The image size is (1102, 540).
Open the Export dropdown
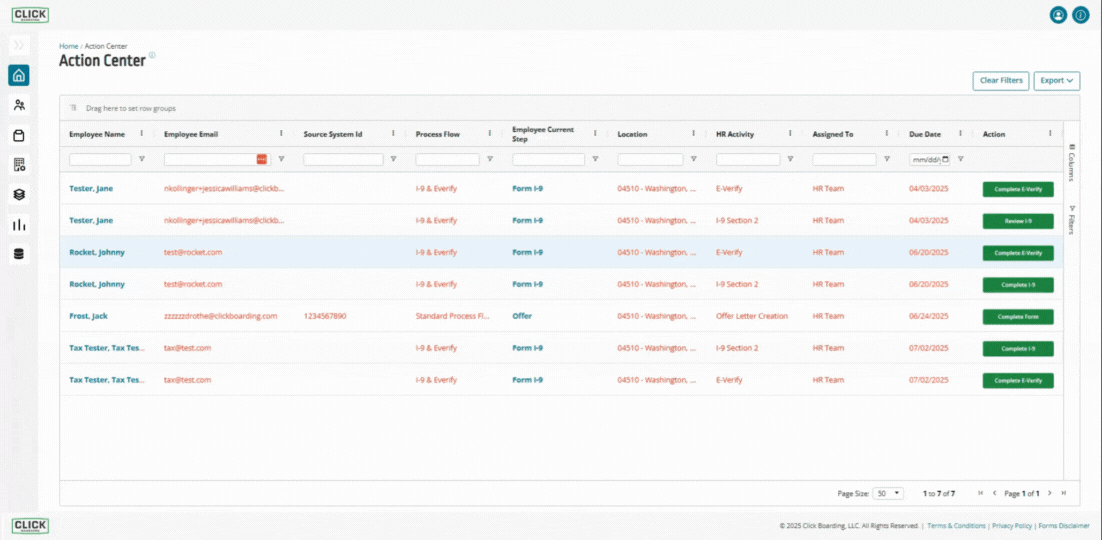(1057, 81)
